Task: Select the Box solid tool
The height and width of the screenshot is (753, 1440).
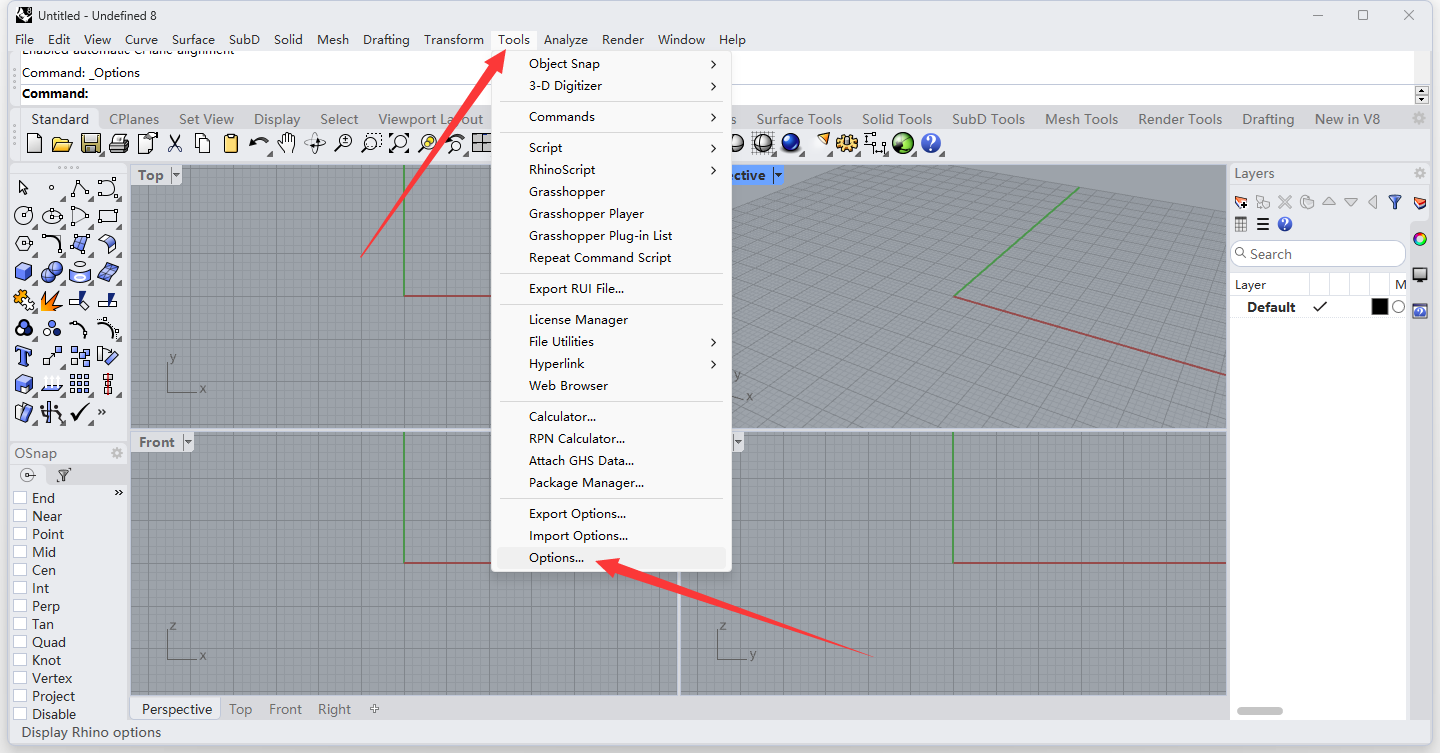Action: pyautogui.click(x=24, y=272)
